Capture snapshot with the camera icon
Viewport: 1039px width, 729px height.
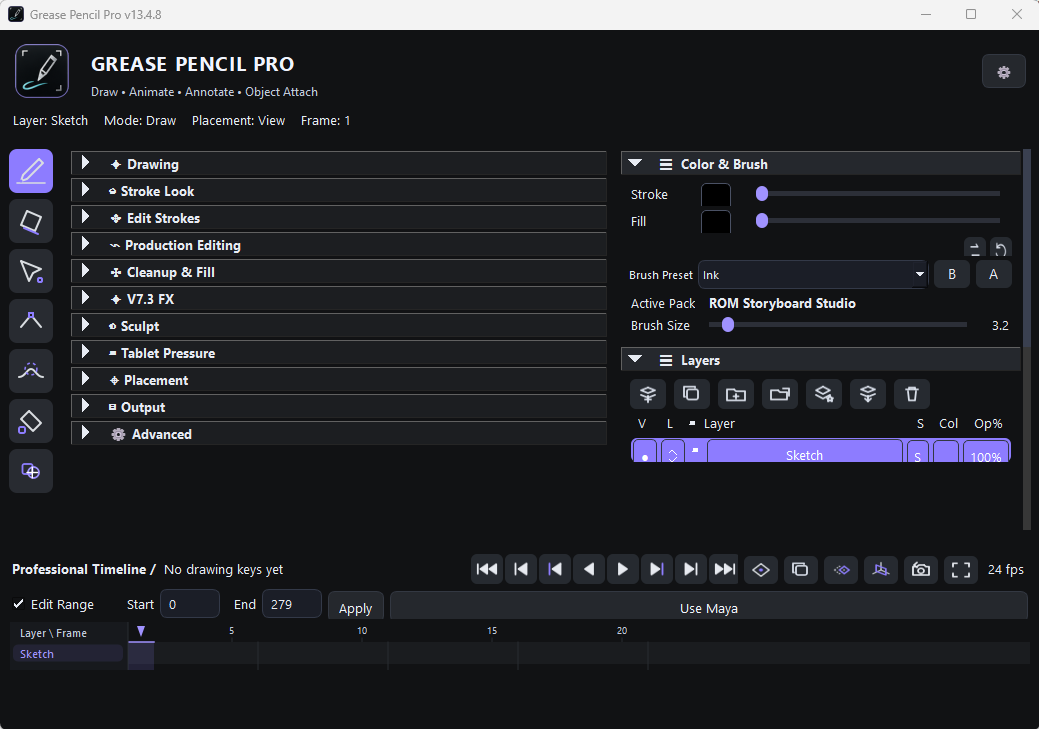(x=920, y=569)
